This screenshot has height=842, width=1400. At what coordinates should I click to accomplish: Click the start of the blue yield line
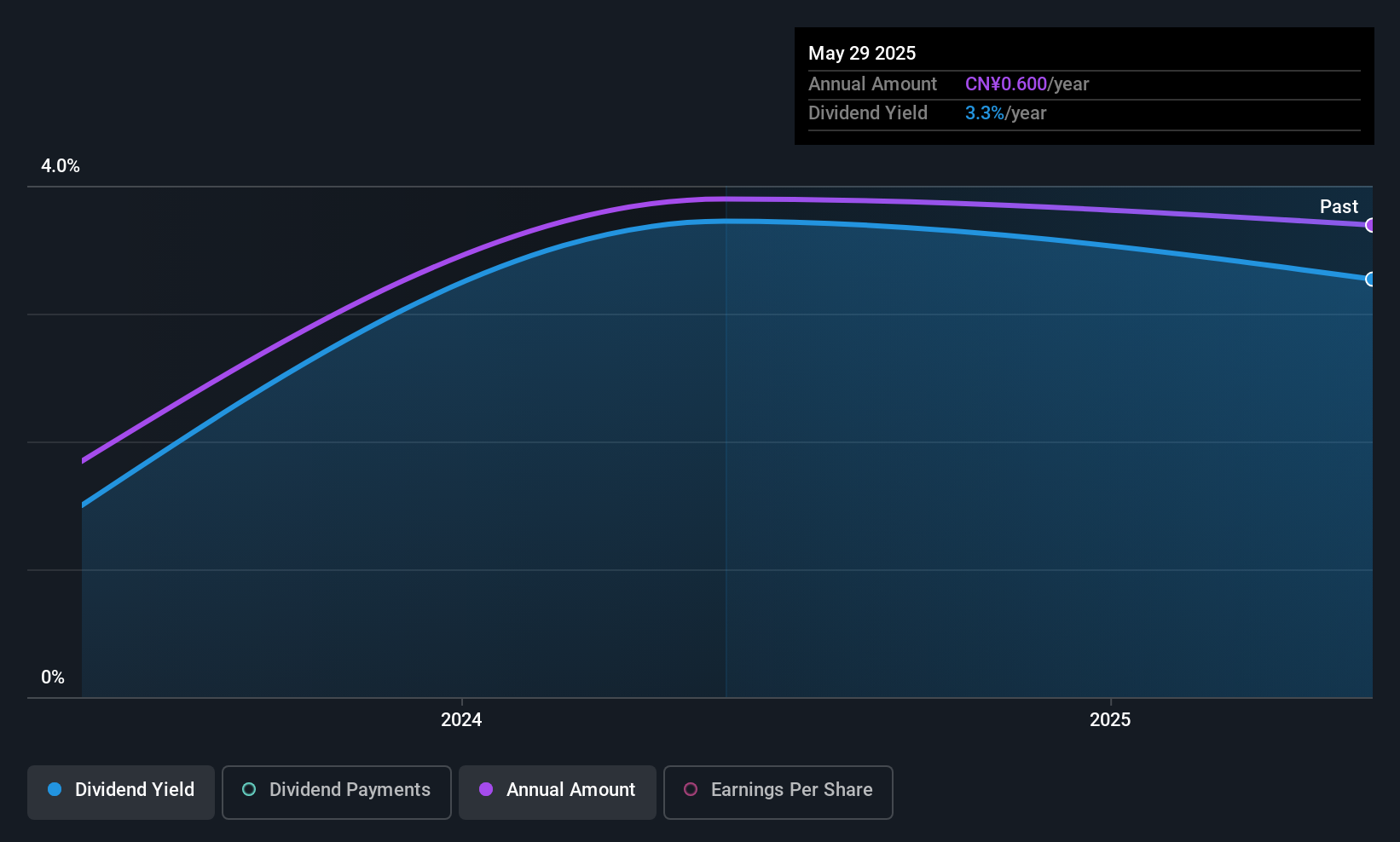(x=83, y=505)
